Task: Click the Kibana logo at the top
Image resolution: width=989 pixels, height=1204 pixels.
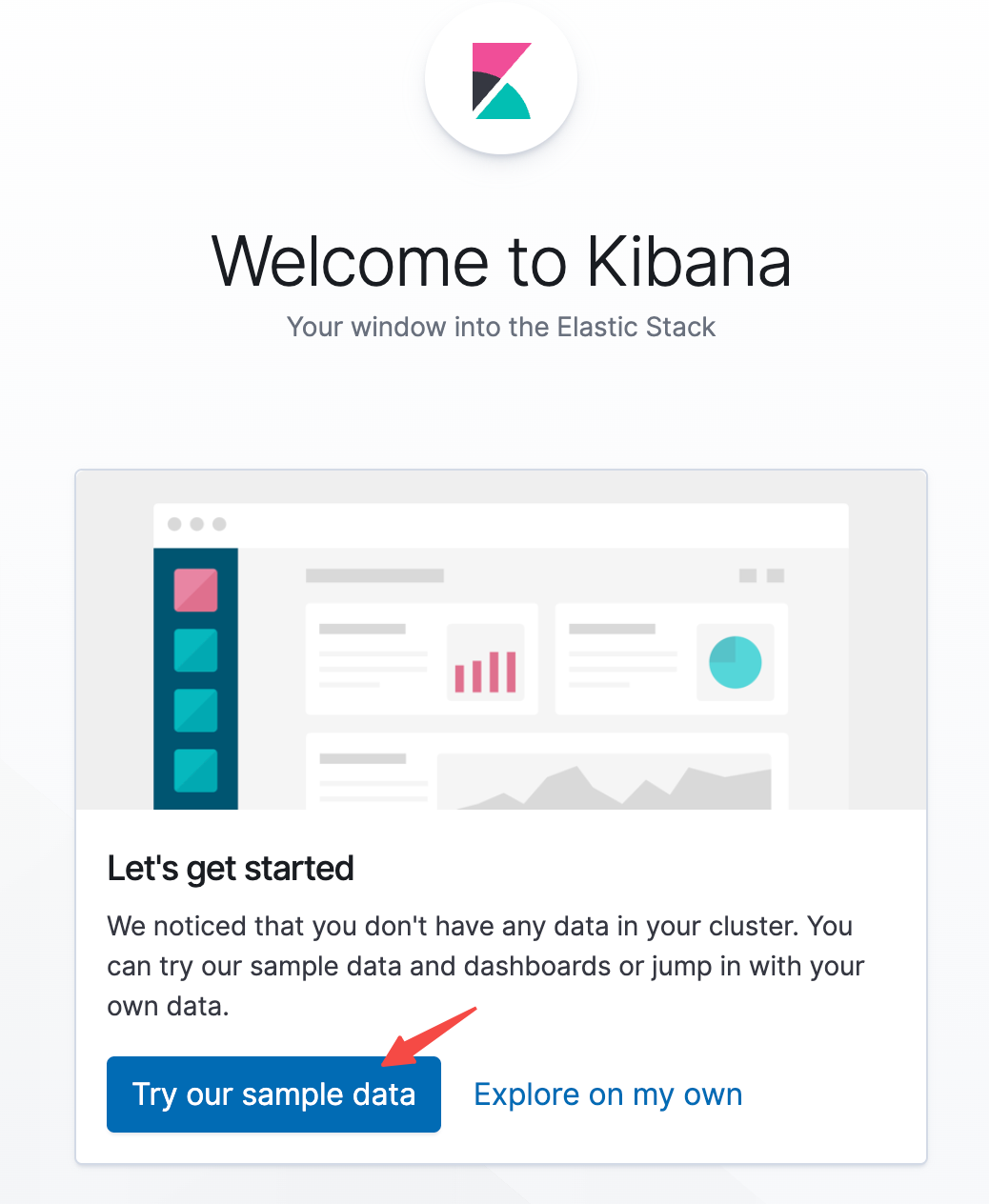Action: [x=501, y=80]
